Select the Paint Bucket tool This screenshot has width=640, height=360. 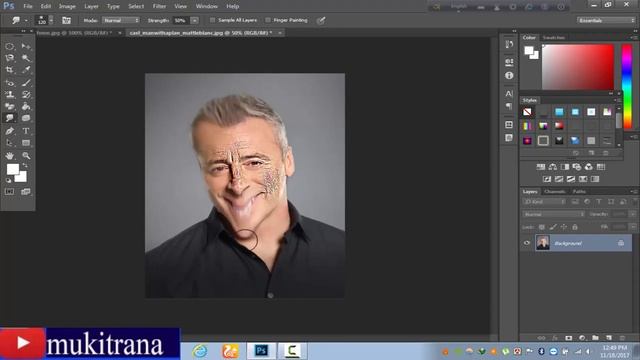(x=26, y=107)
